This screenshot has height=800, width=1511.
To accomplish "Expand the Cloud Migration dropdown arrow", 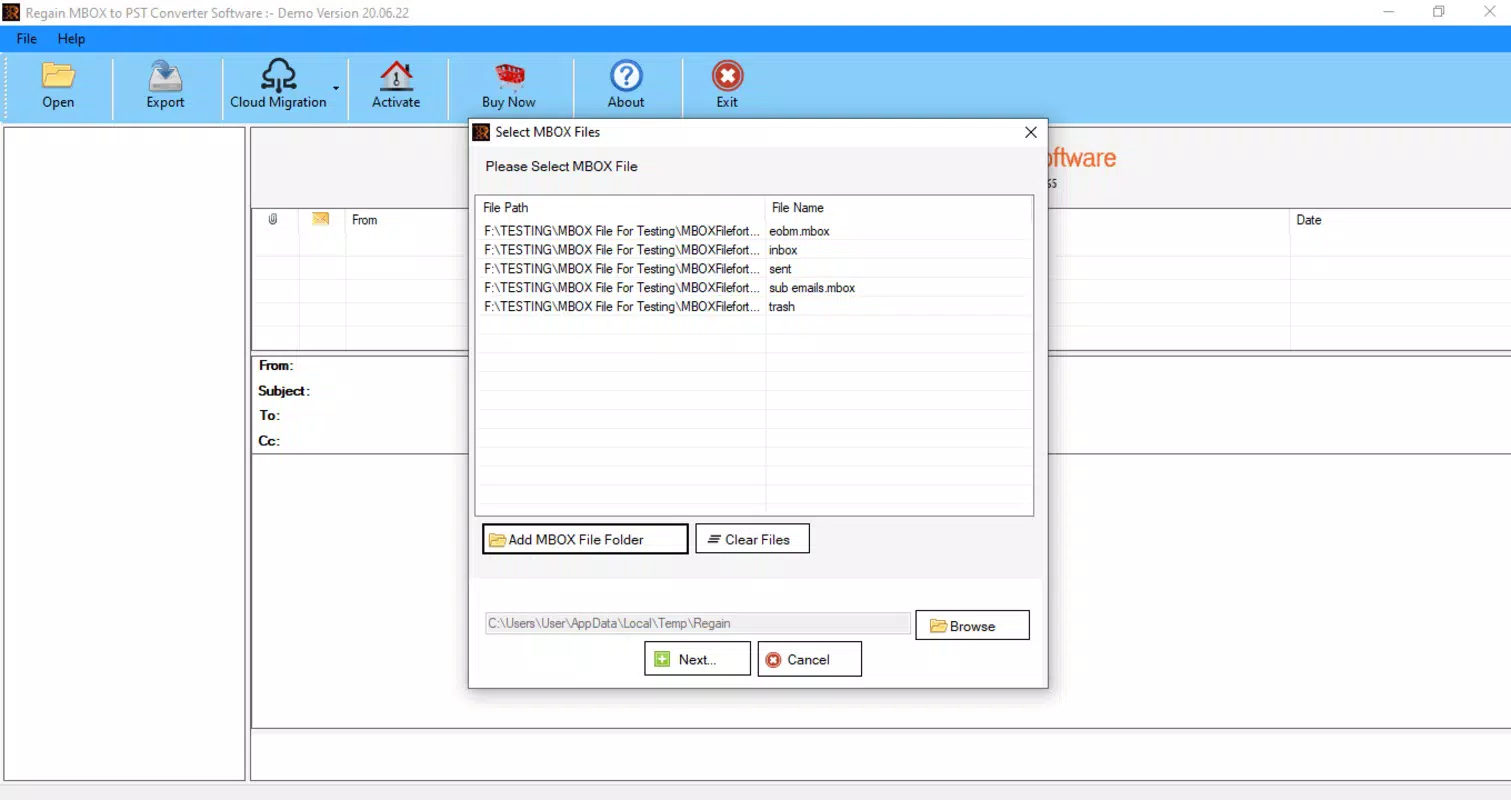I will point(336,88).
